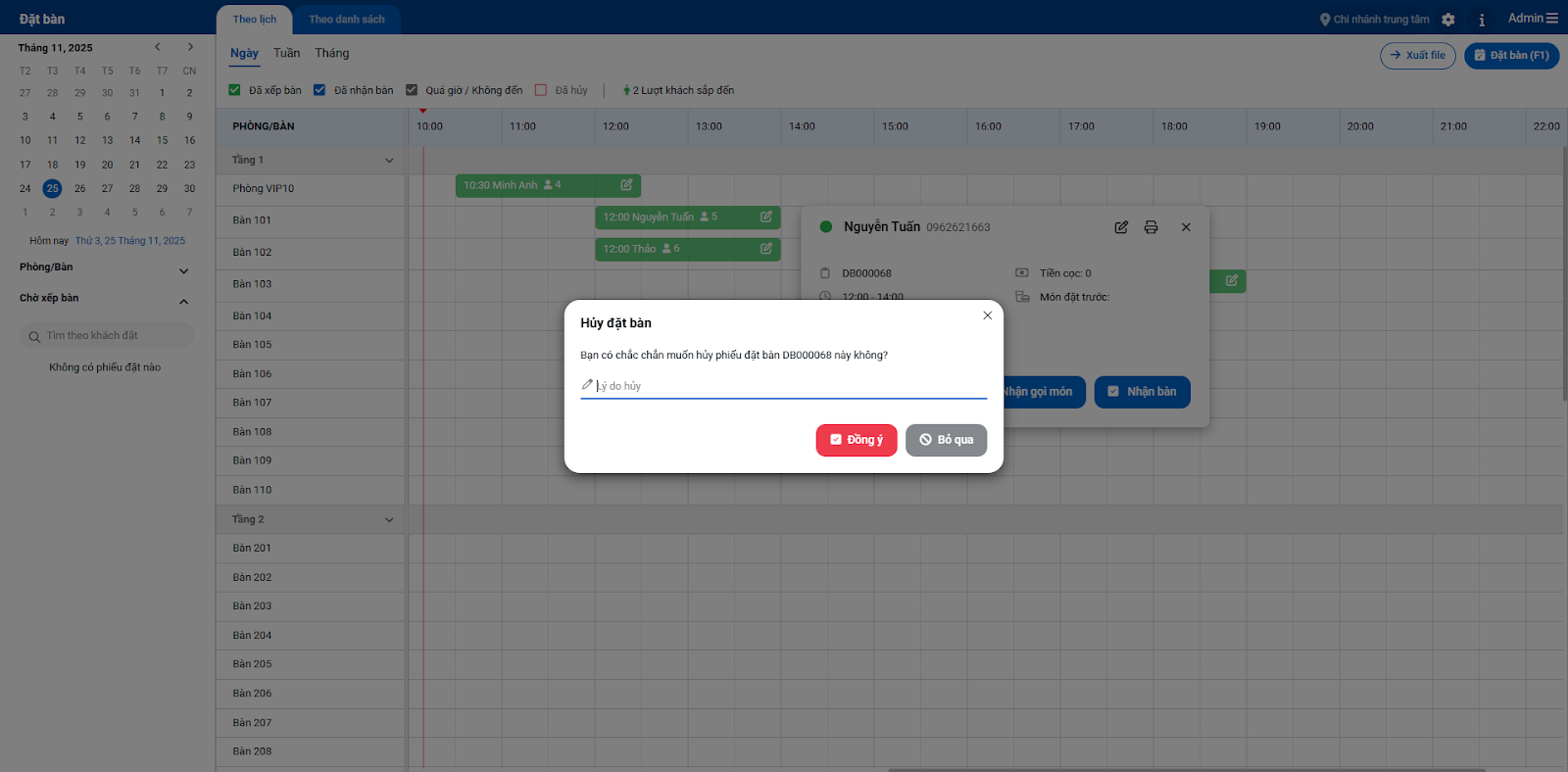This screenshot has height=772, width=1568.
Task: Click the Bàn 110 row label
Action: pos(252,490)
